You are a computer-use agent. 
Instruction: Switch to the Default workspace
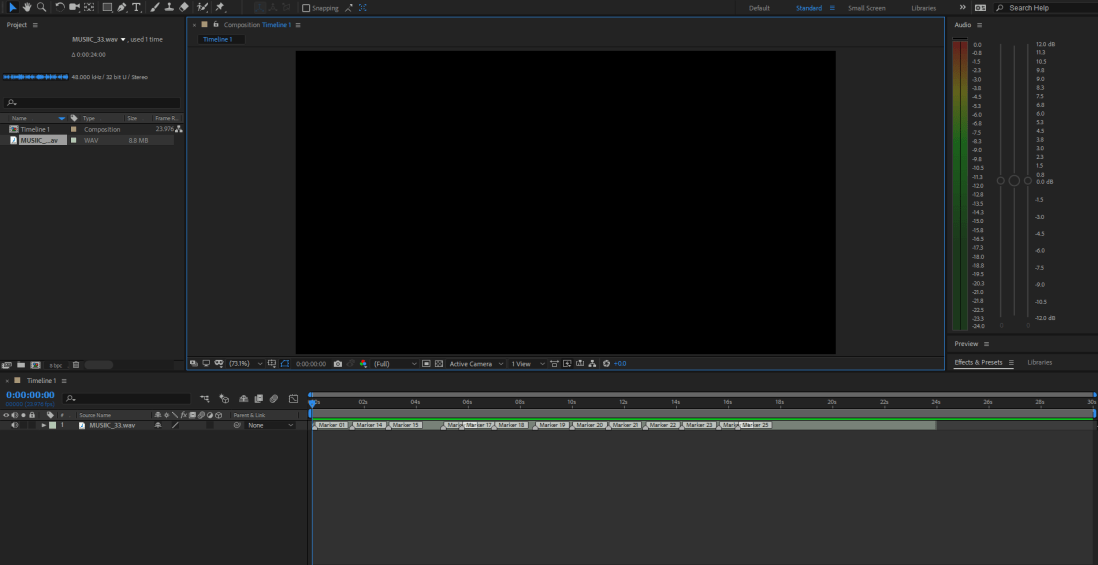(x=759, y=8)
